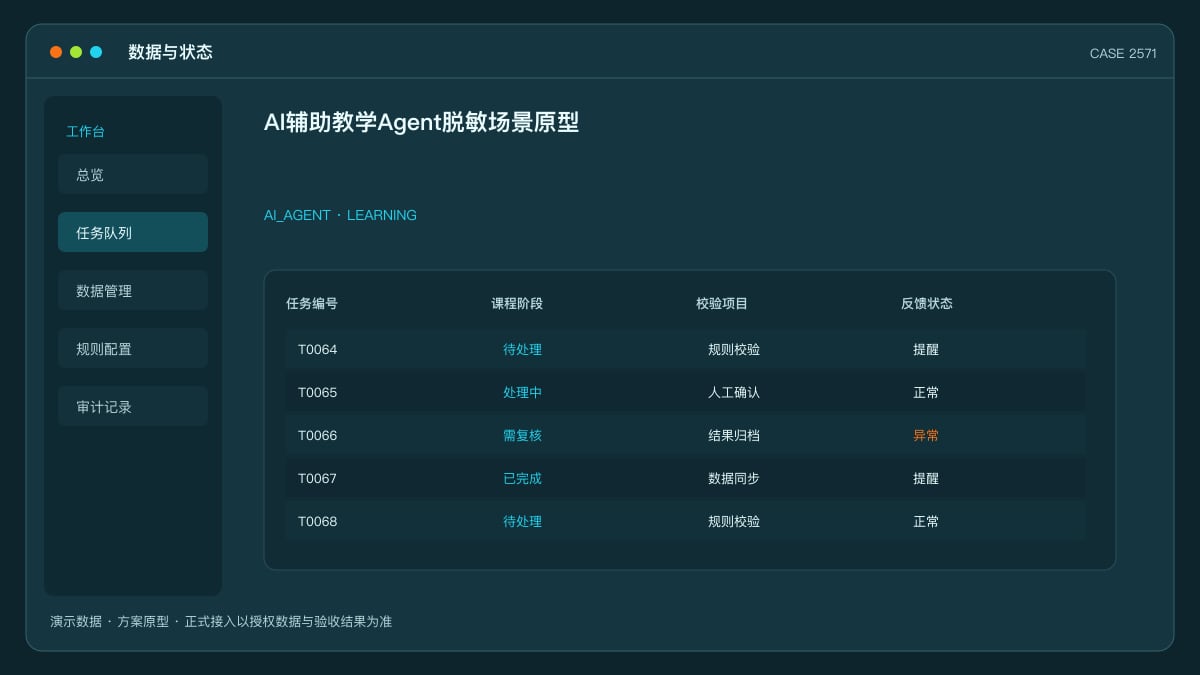
Task: Open 规则配置 in the sidebar
Action: 132,348
